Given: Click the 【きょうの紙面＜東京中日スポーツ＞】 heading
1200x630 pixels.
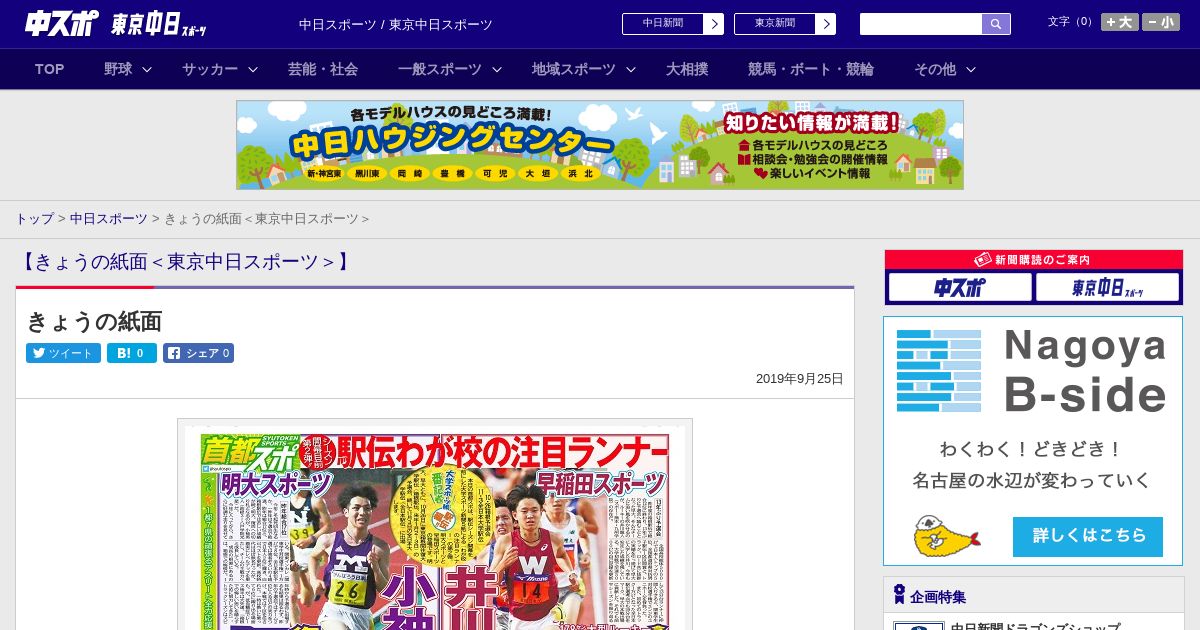Looking at the screenshot, I should [x=185, y=262].
